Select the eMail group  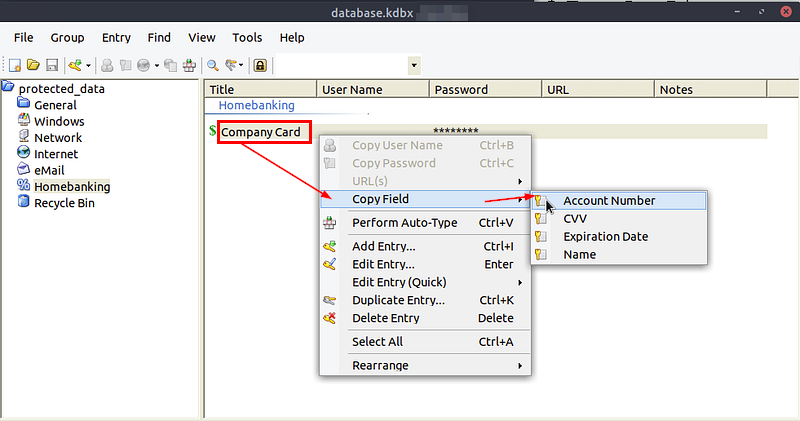click(x=49, y=170)
